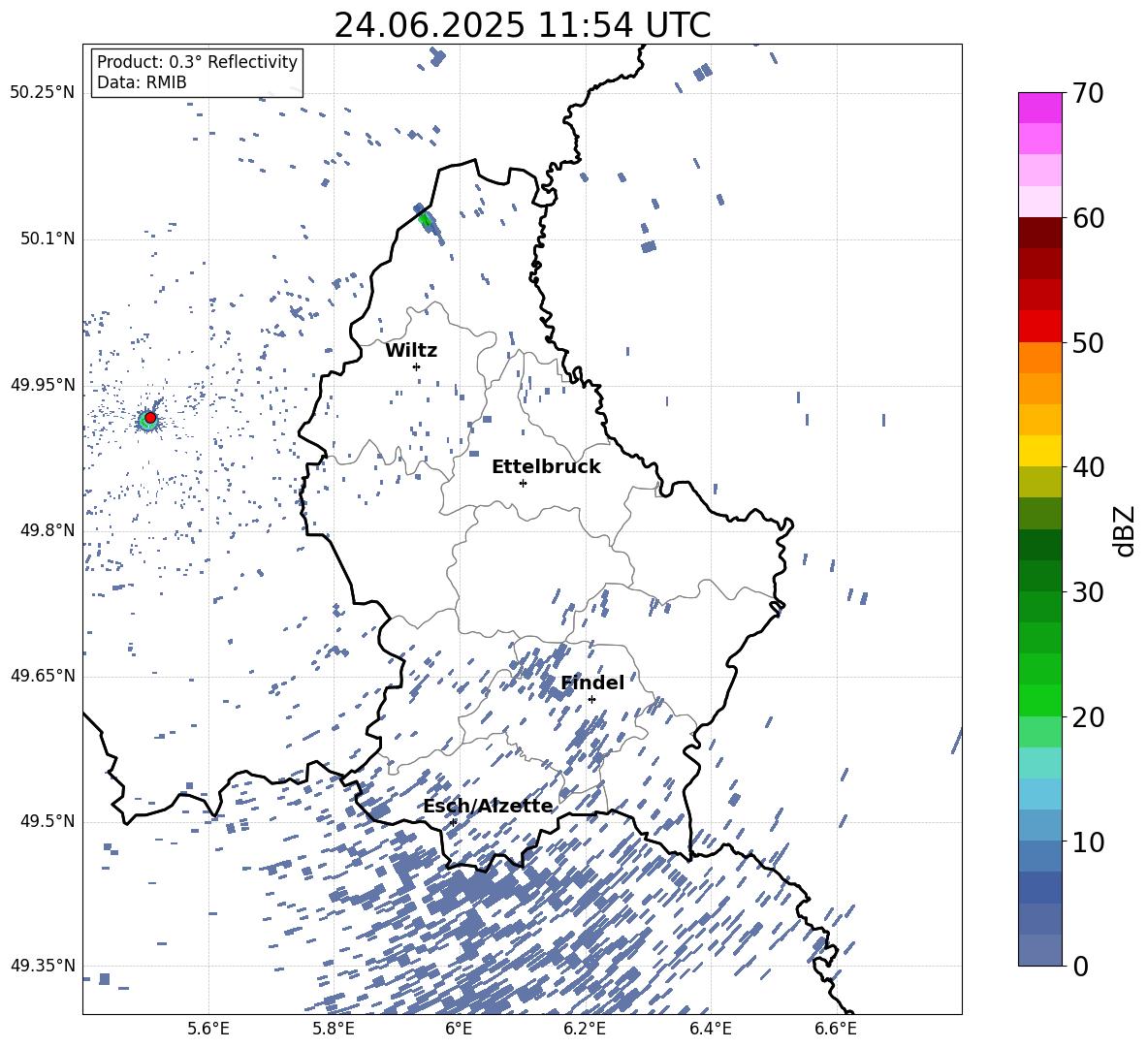Click the Esch/Alzette city label
The width and height of the screenshot is (1148, 1048).
point(489,806)
